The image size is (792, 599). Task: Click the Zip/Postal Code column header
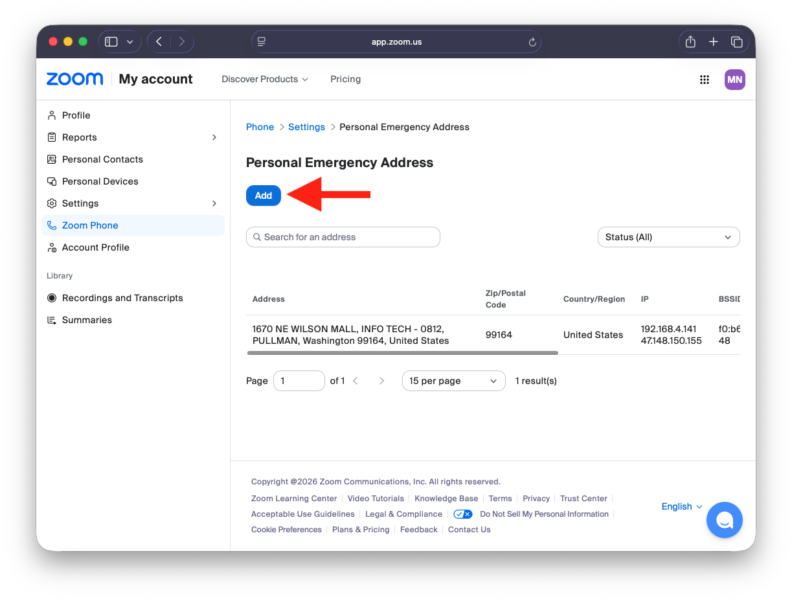[505, 299]
